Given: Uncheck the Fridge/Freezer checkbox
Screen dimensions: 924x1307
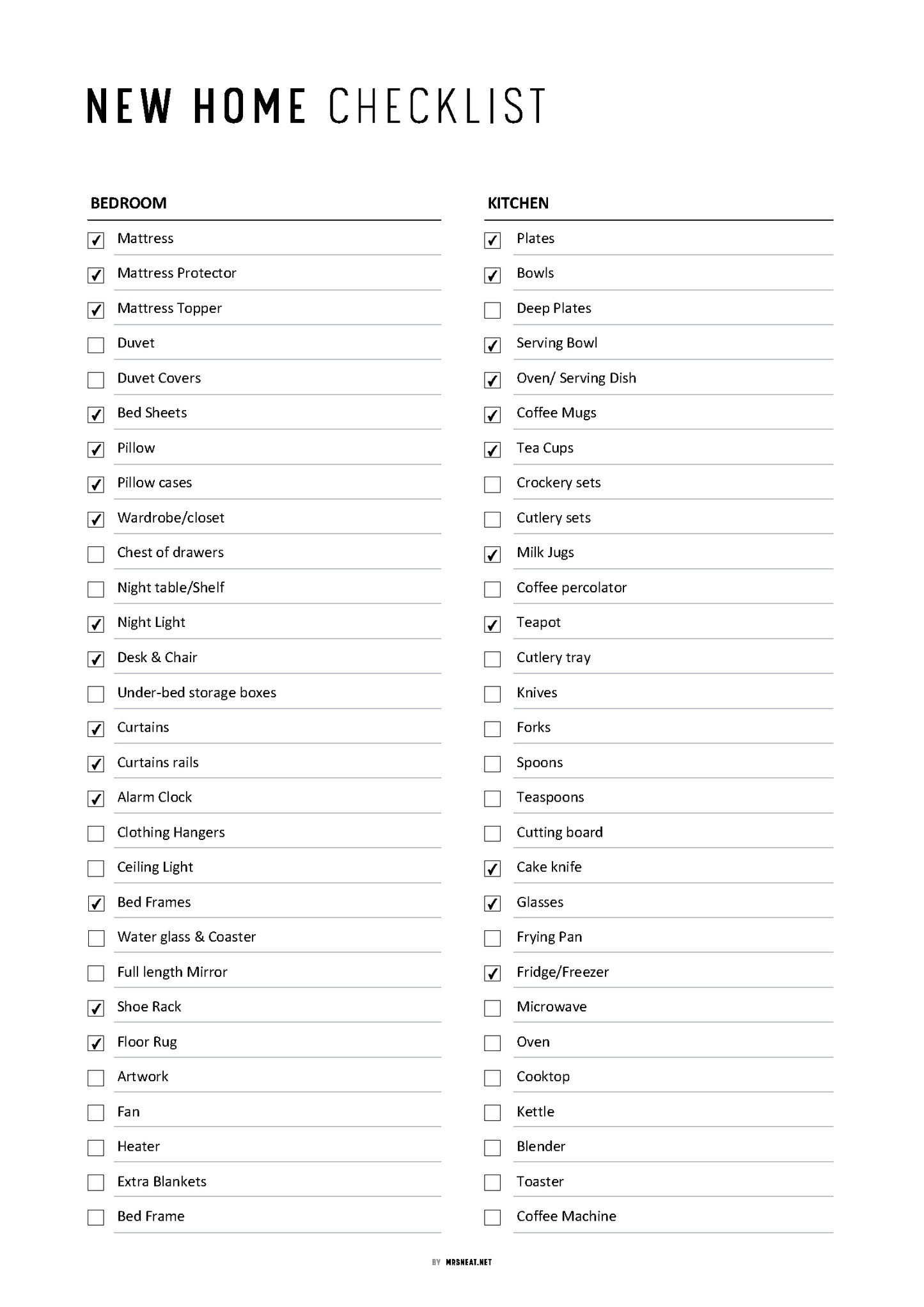Looking at the screenshot, I should click(492, 974).
